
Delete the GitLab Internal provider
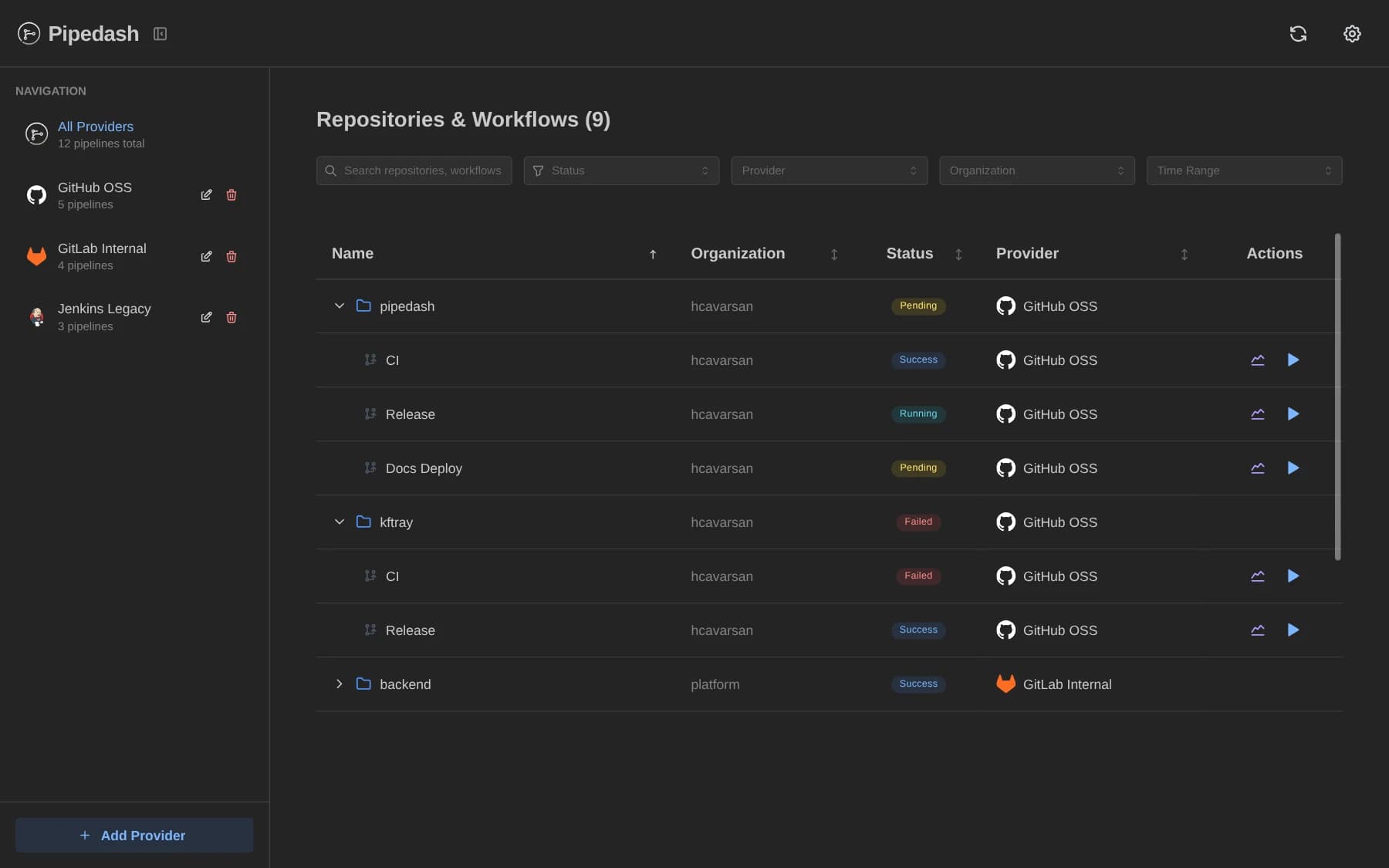tap(231, 256)
